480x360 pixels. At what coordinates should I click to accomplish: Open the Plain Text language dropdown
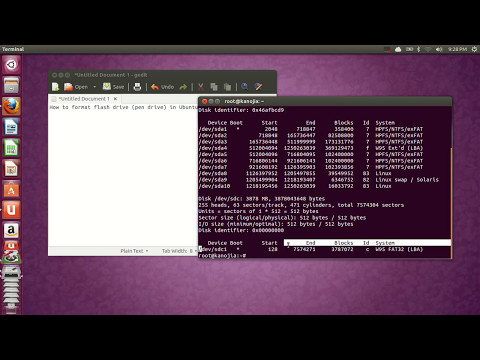tap(134, 251)
